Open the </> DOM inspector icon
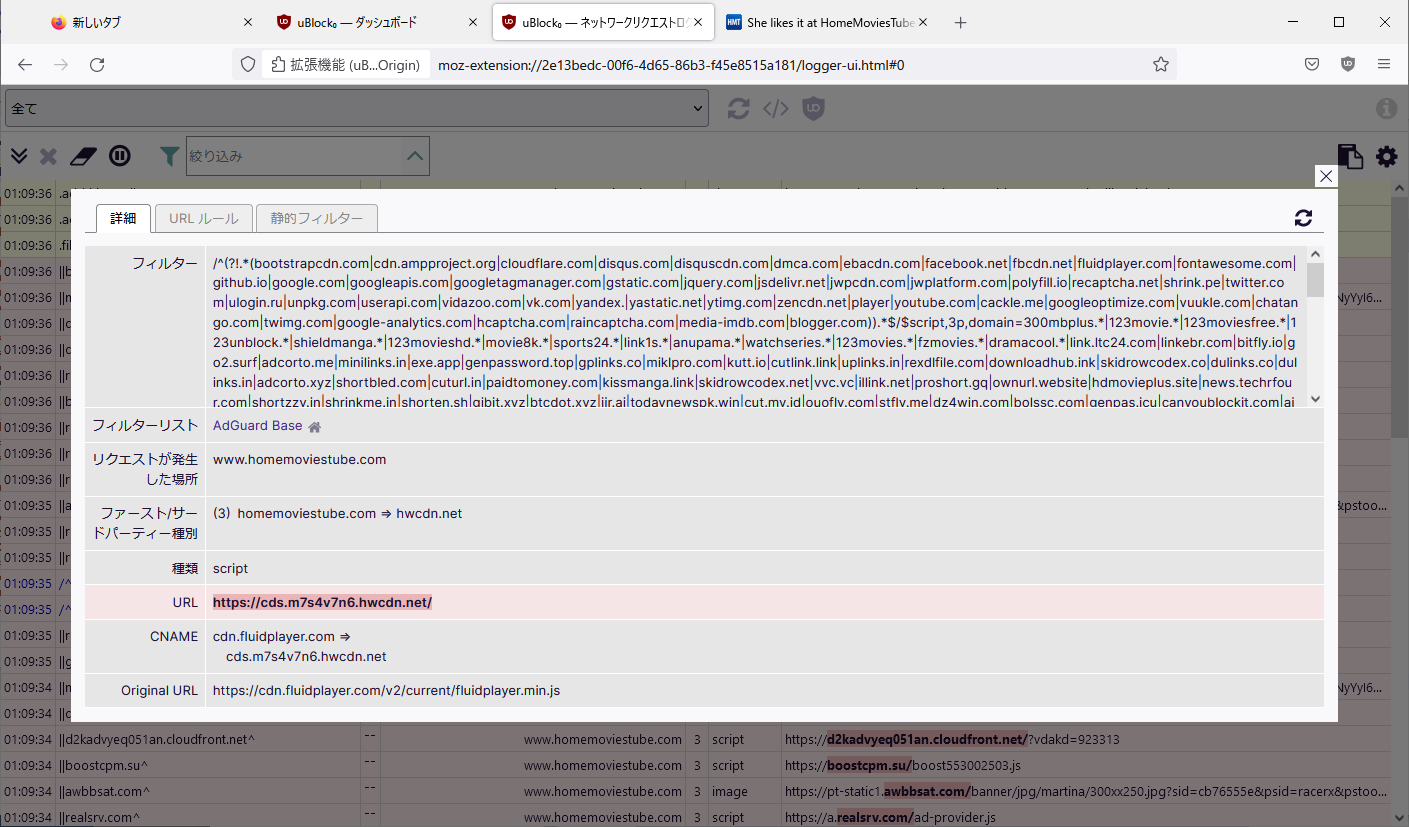 pyautogui.click(x=775, y=108)
